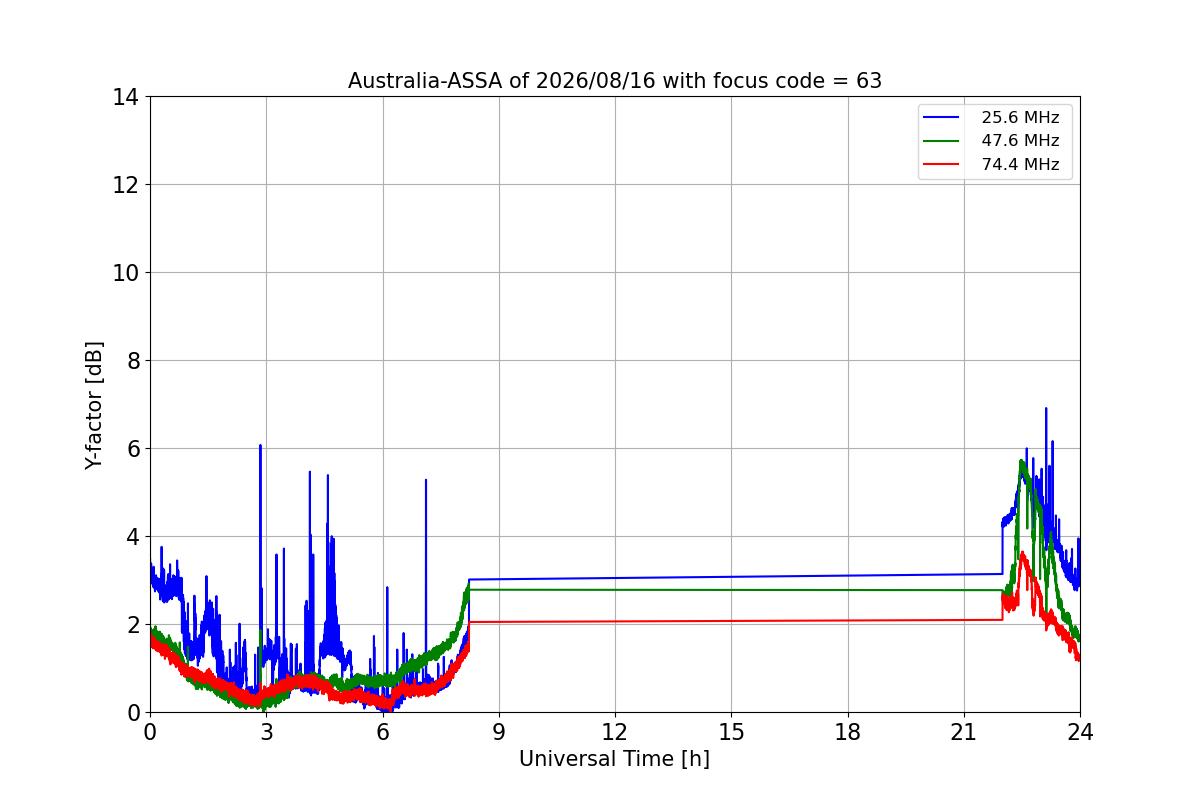Select the 25.6 MHz legend label
This screenshot has width=1200, height=800.
1020,117
